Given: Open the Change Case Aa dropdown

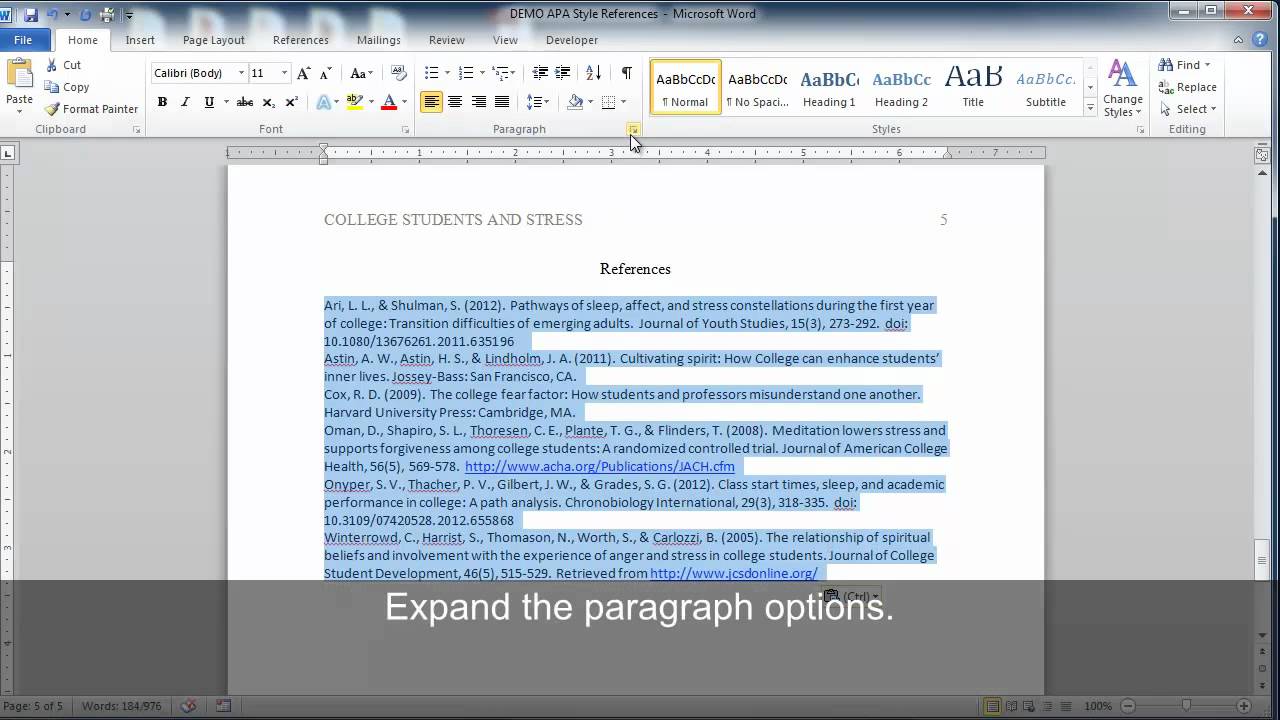Looking at the screenshot, I should click(x=361, y=73).
